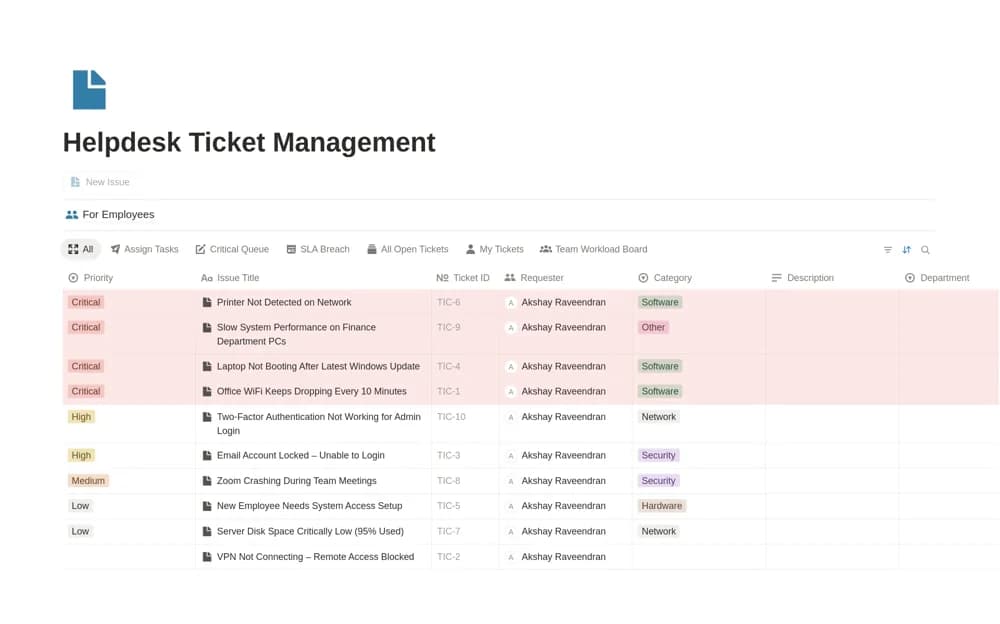
Task: Select Critical tag on Printer Not Detected row
Action: click(86, 302)
